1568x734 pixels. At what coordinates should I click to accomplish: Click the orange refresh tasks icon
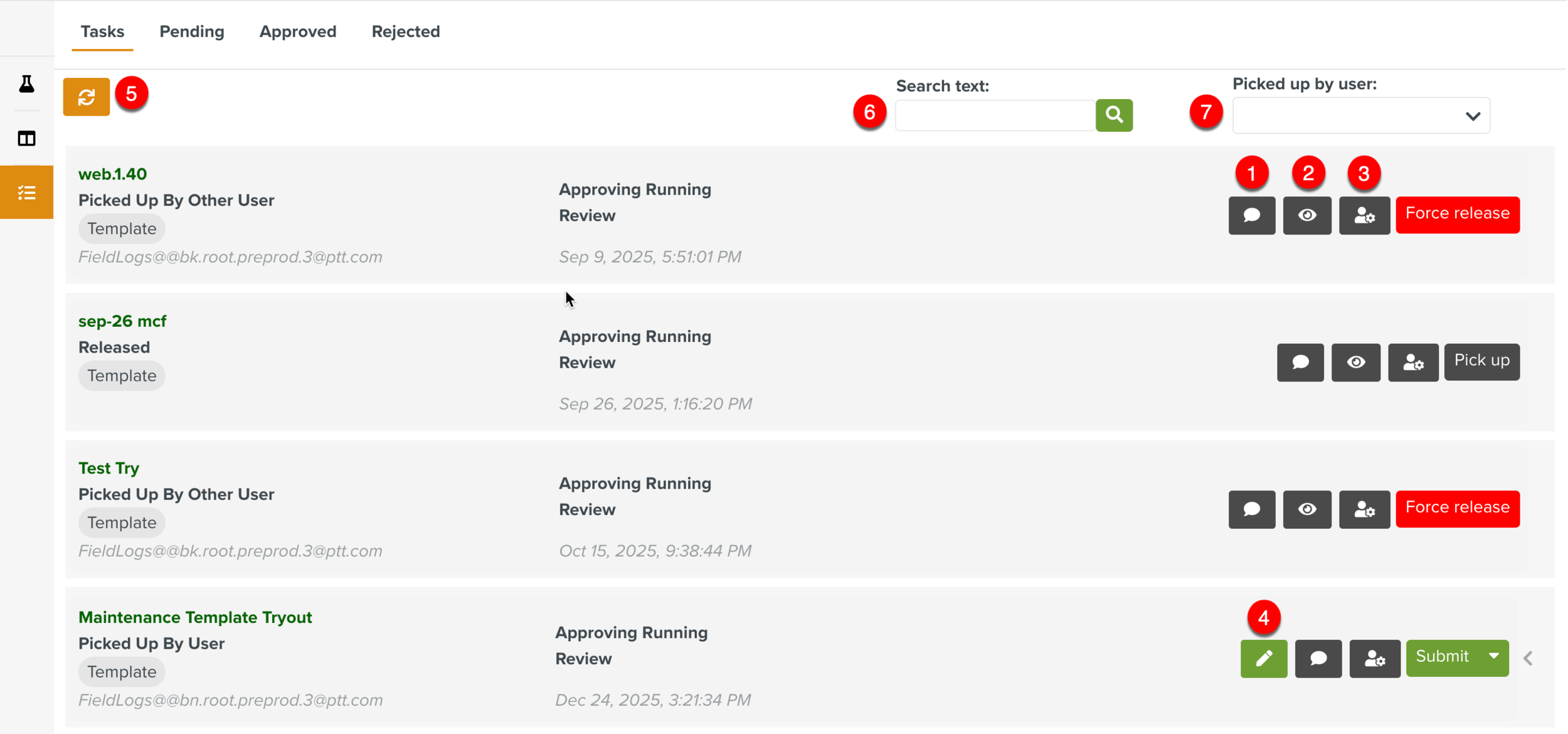click(x=86, y=97)
